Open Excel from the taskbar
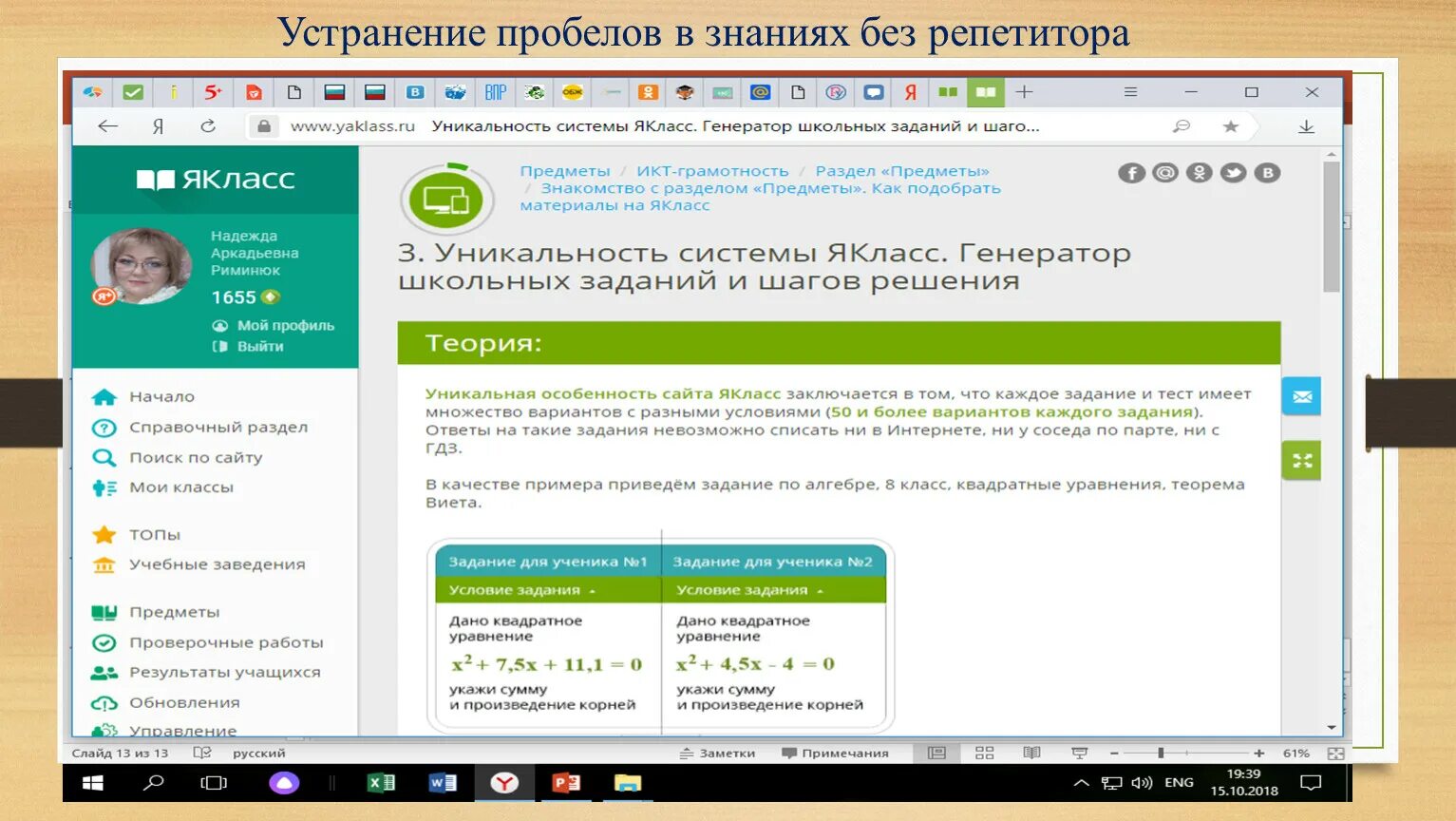The image size is (1456, 821). (x=381, y=783)
